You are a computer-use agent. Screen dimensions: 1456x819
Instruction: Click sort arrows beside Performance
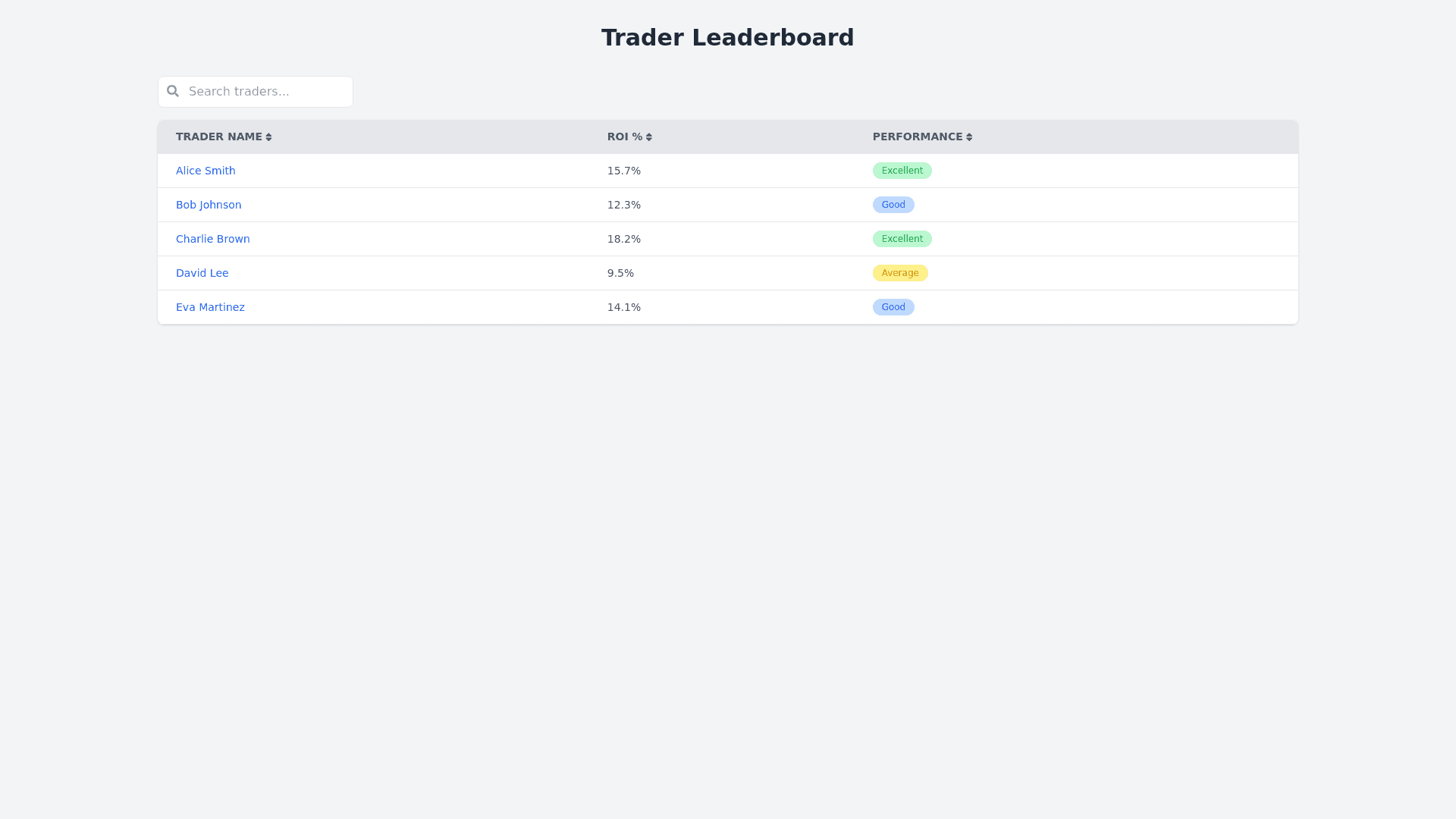968,137
